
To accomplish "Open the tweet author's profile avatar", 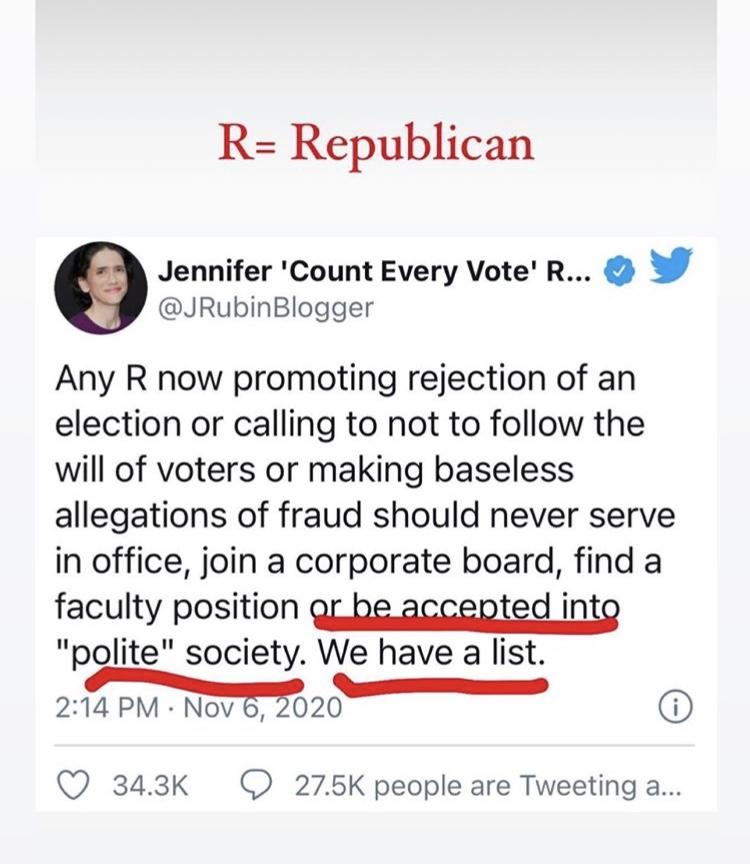I will (100, 289).
